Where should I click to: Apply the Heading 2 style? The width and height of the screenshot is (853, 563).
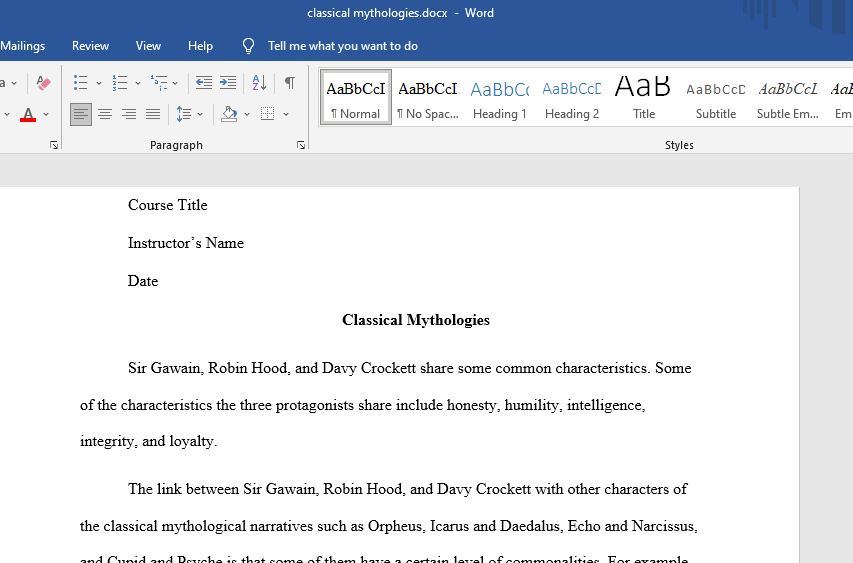point(572,97)
